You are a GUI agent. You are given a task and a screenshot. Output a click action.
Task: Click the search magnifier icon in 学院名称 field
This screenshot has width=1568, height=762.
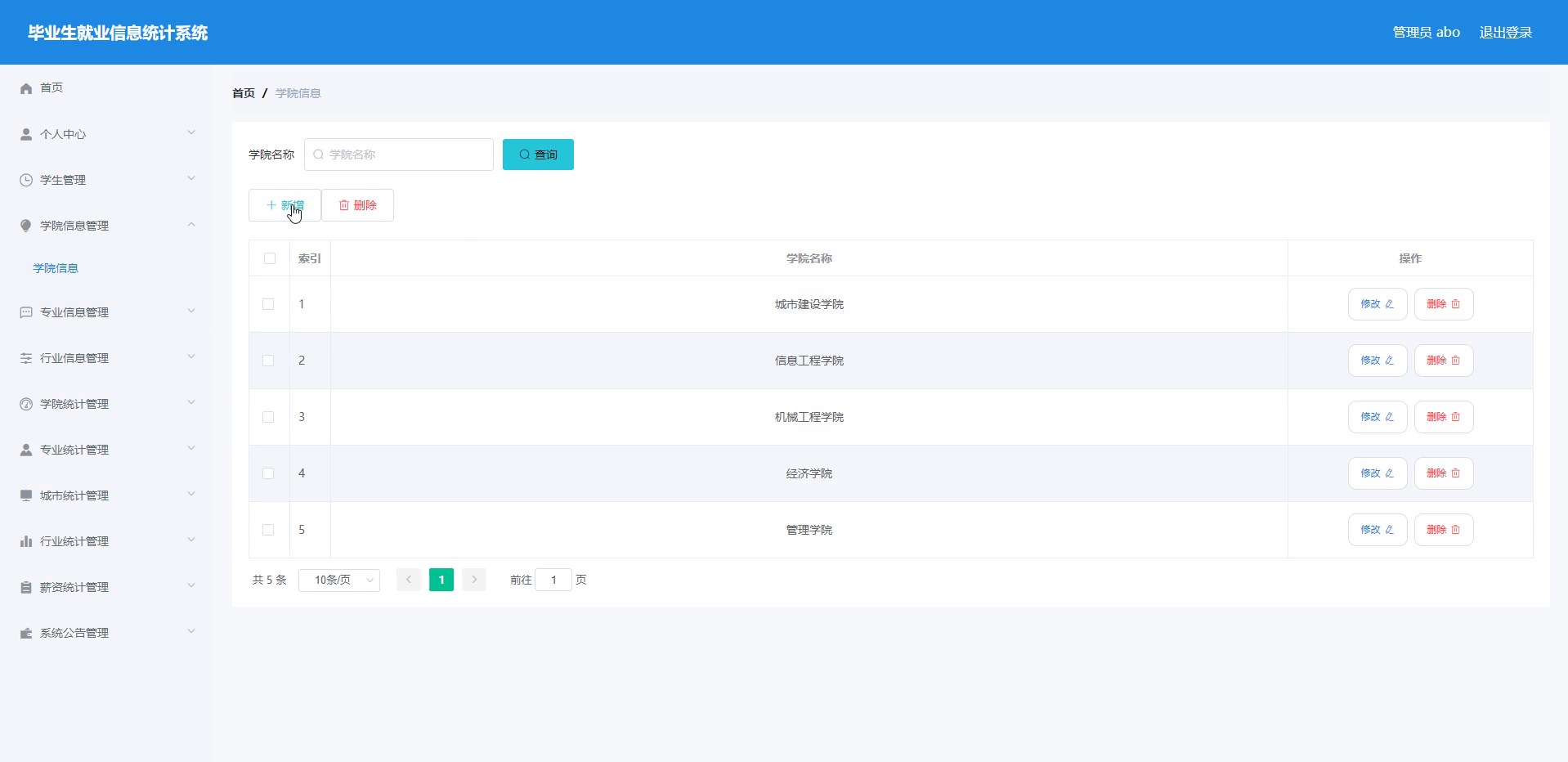(319, 155)
